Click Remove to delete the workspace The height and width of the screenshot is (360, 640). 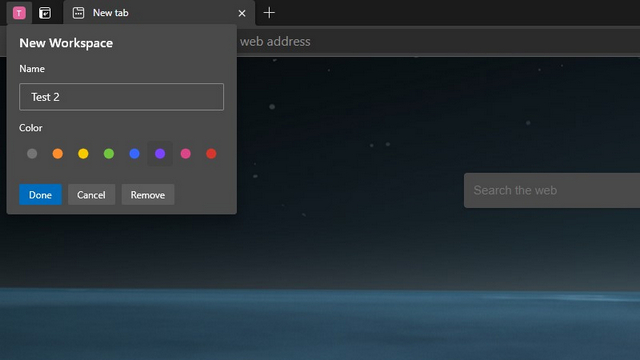tap(148, 195)
